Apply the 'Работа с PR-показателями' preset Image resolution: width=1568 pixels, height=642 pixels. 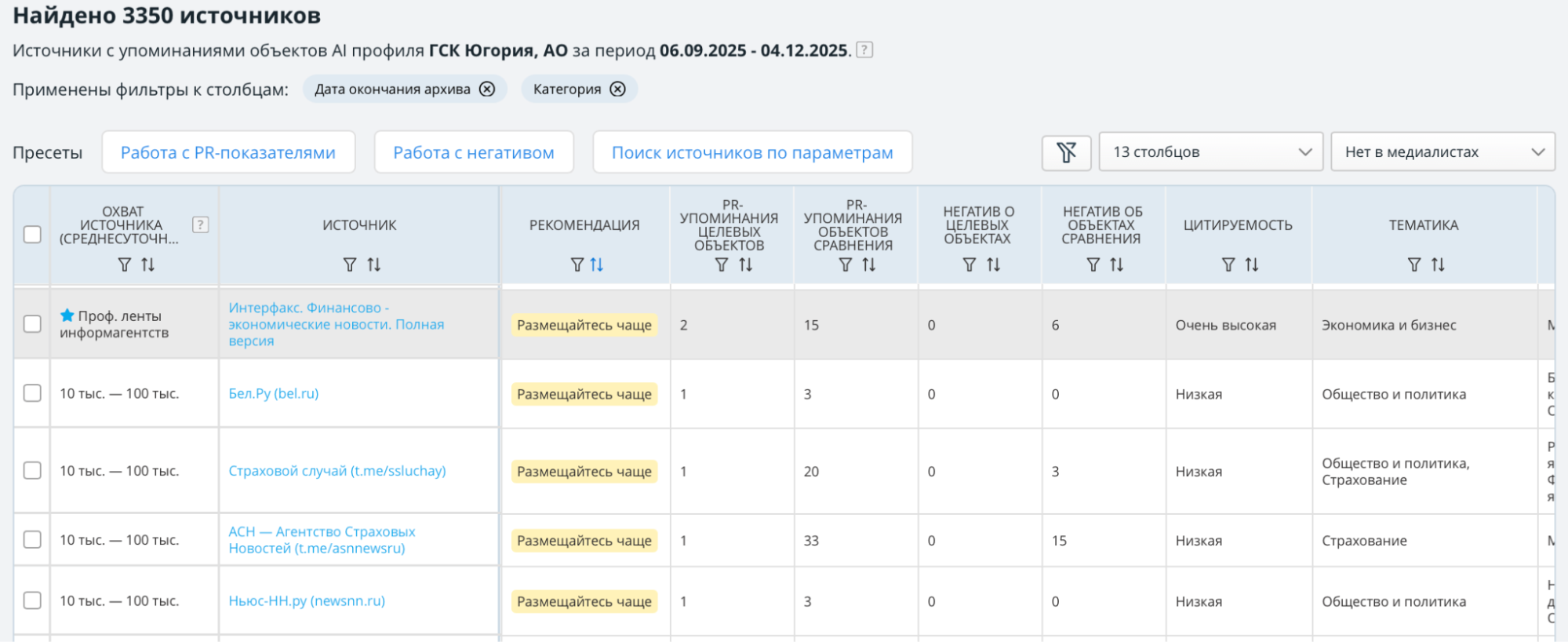click(228, 152)
